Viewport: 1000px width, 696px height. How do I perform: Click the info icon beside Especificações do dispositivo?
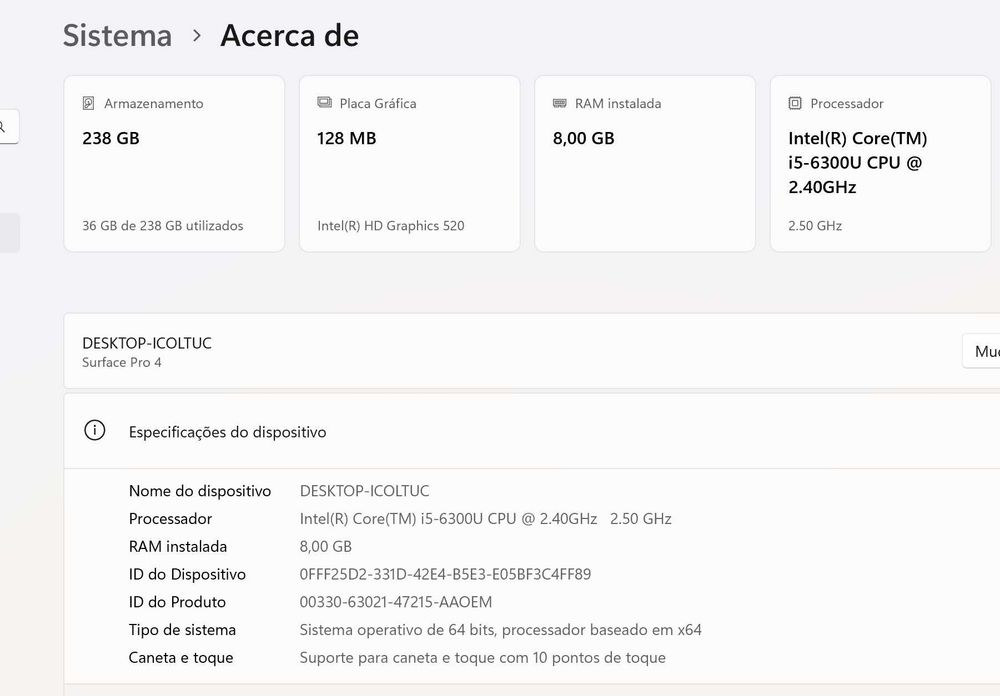(94, 430)
